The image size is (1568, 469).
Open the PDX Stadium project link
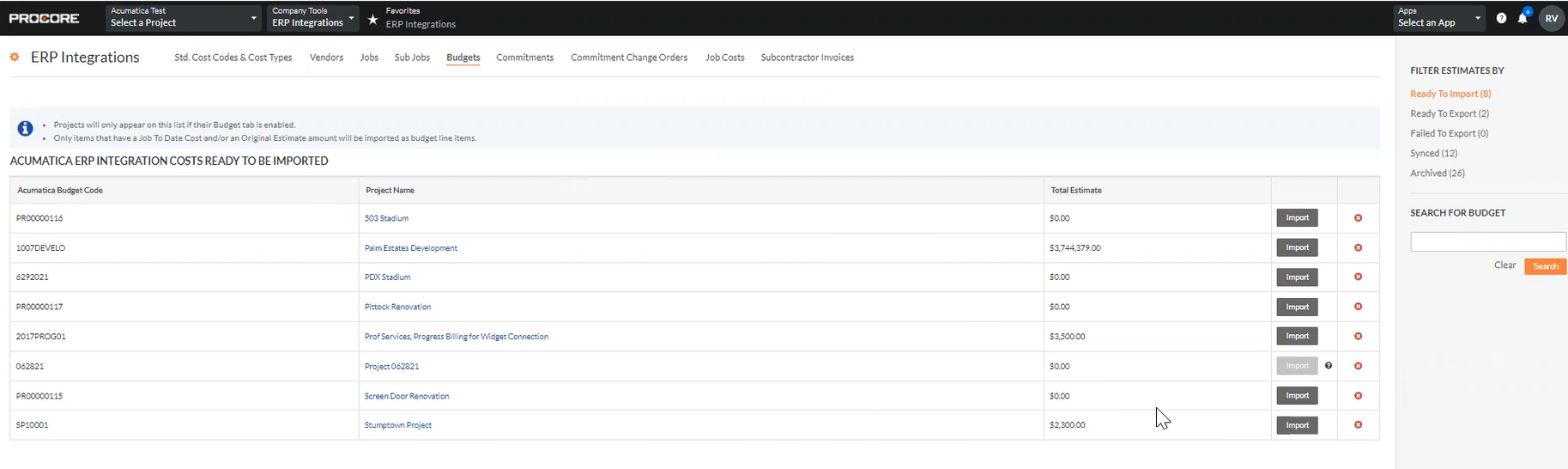click(388, 277)
